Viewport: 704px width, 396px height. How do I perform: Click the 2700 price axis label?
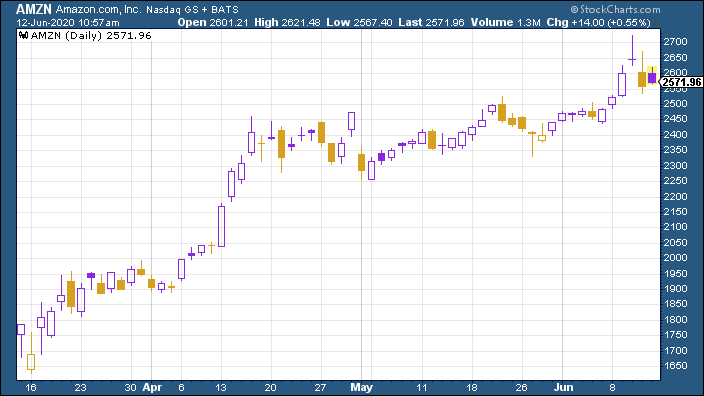[x=675, y=42]
